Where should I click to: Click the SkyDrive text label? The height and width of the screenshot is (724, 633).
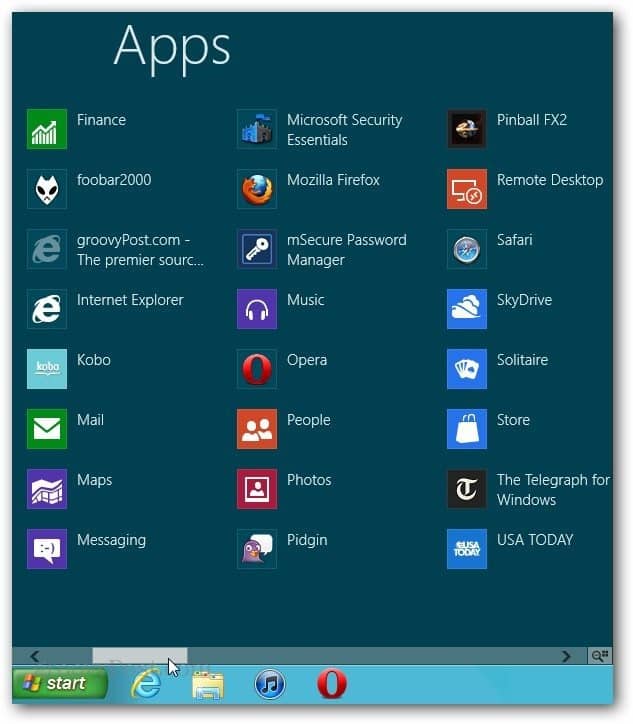[524, 301]
